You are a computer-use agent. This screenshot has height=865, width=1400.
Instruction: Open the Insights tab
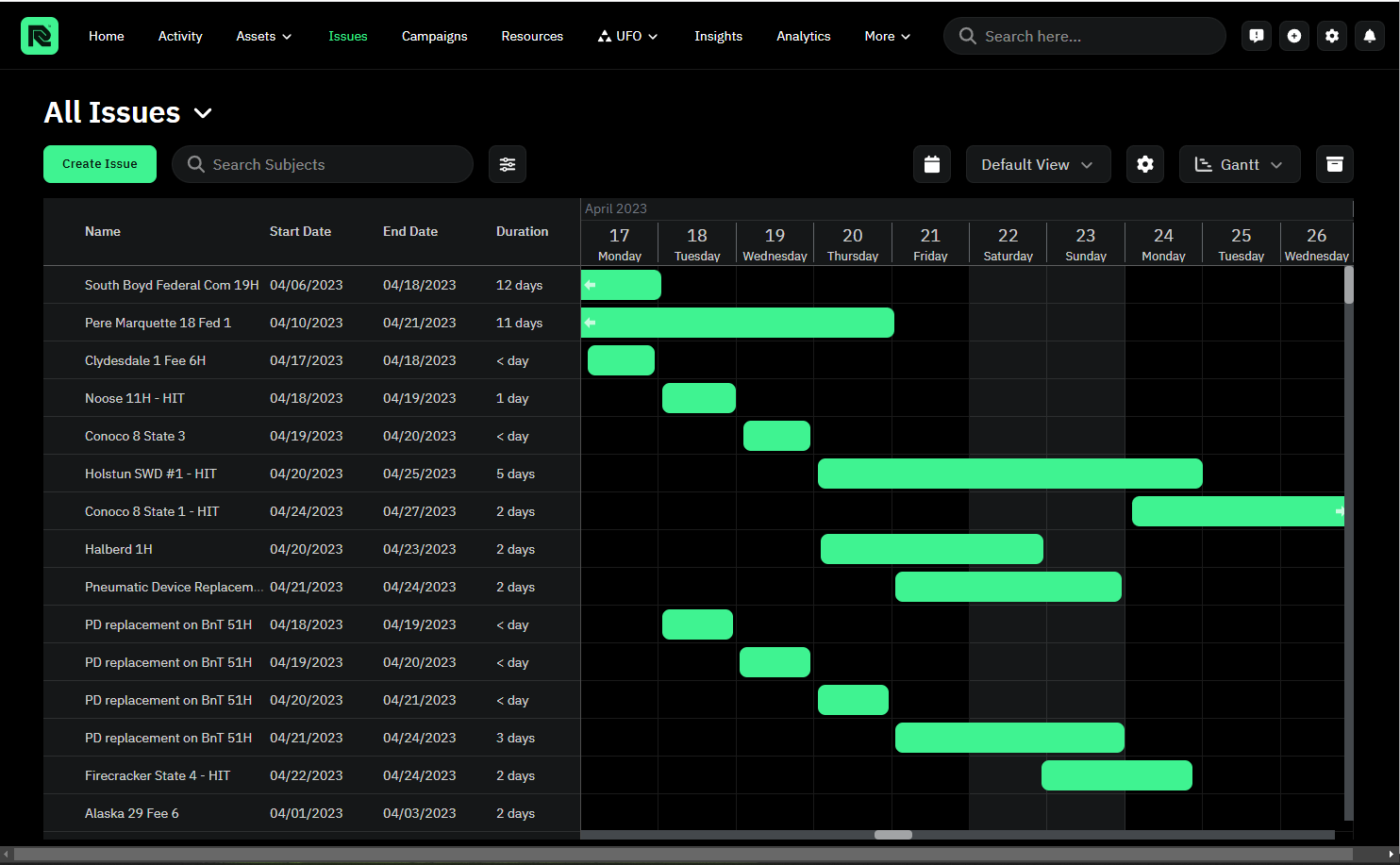click(x=719, y=36)
